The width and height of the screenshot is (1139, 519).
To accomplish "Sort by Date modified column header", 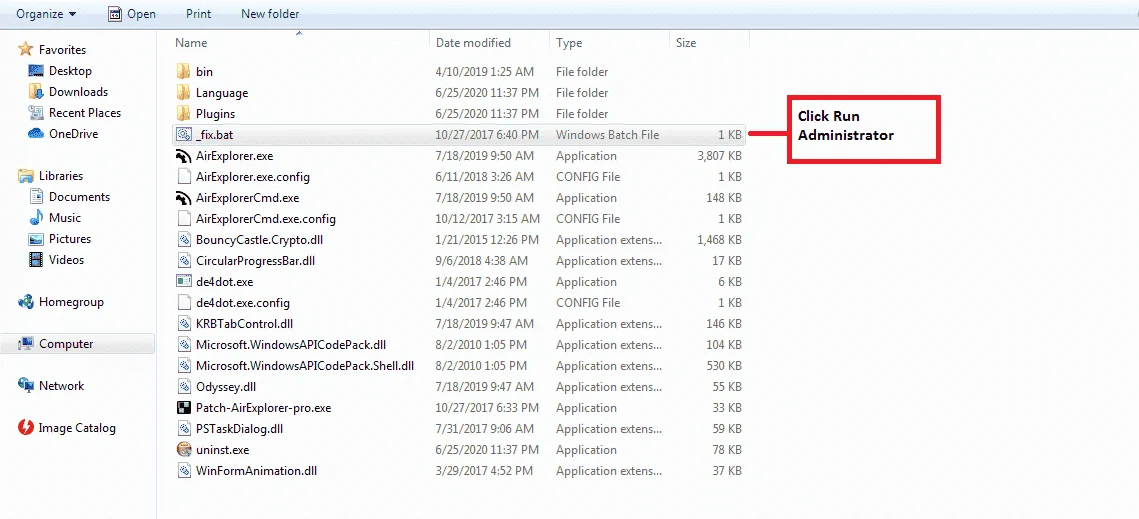I will pyautogui.click(x=473, y=43).
